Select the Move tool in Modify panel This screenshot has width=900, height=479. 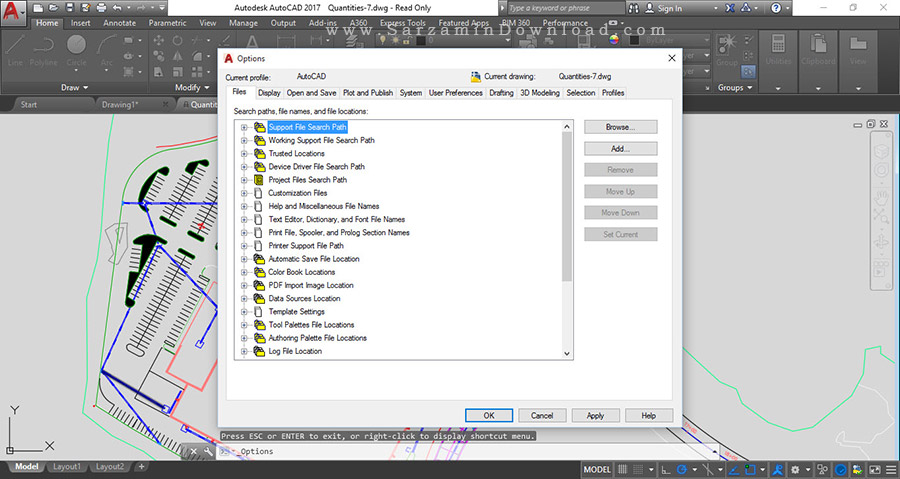[x=158, y=40]
